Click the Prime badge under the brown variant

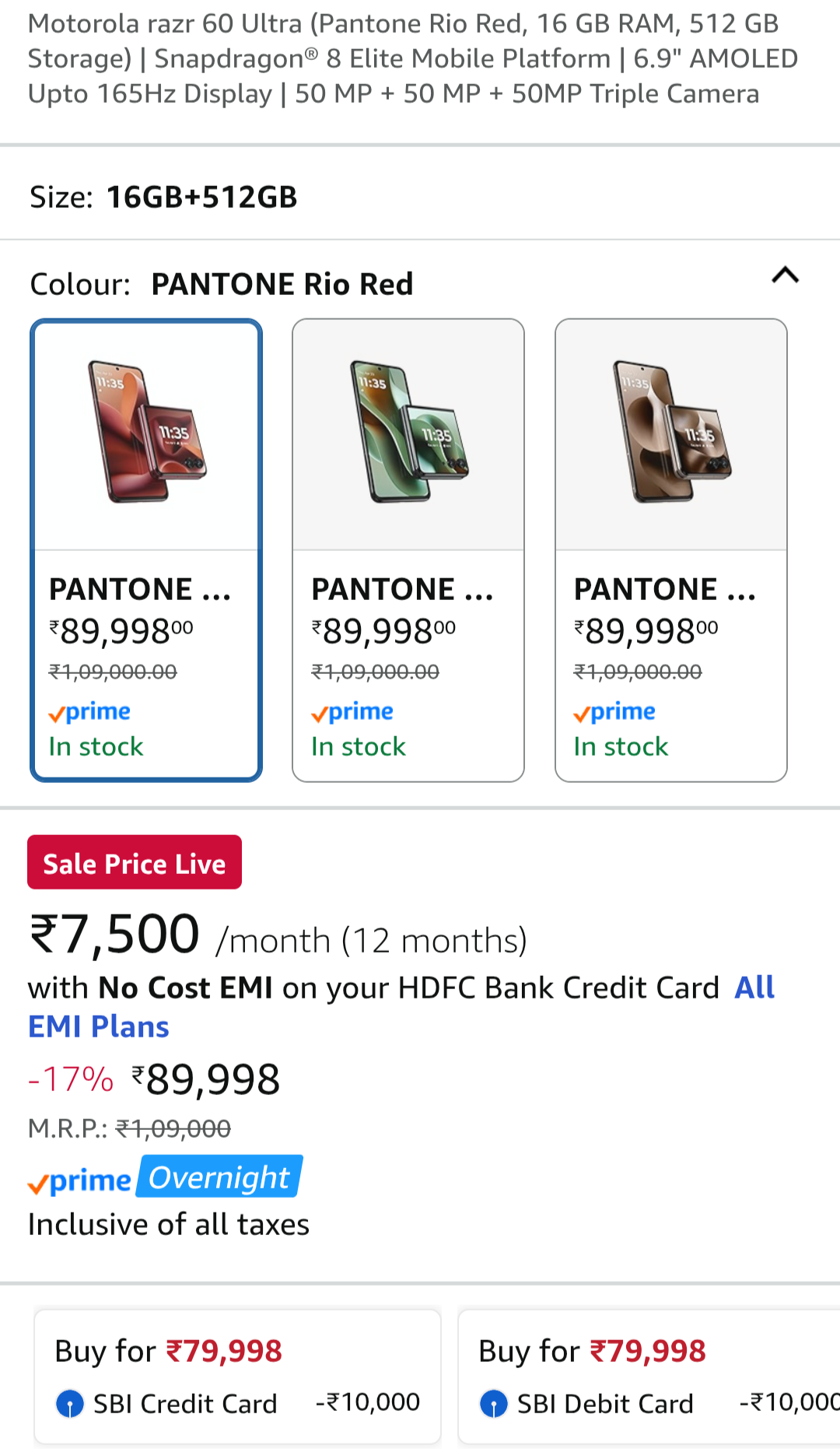[614, 710]
